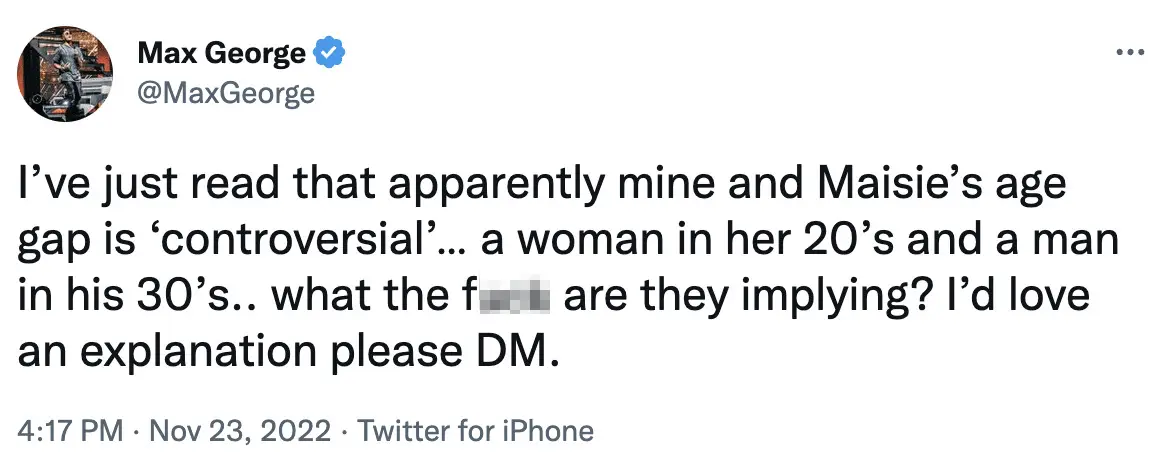
Task: Click the 4:17 PM timestamp
Action: click(x=68, y=432)
